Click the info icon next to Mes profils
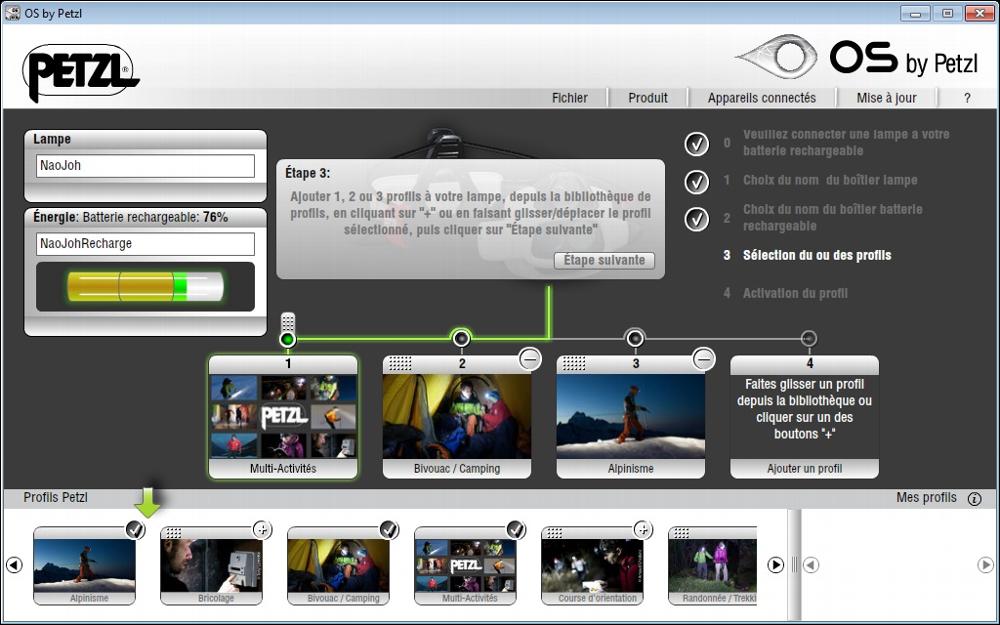Image resolution: width=1000 pixels, height=625 pixels. [974, 498]
